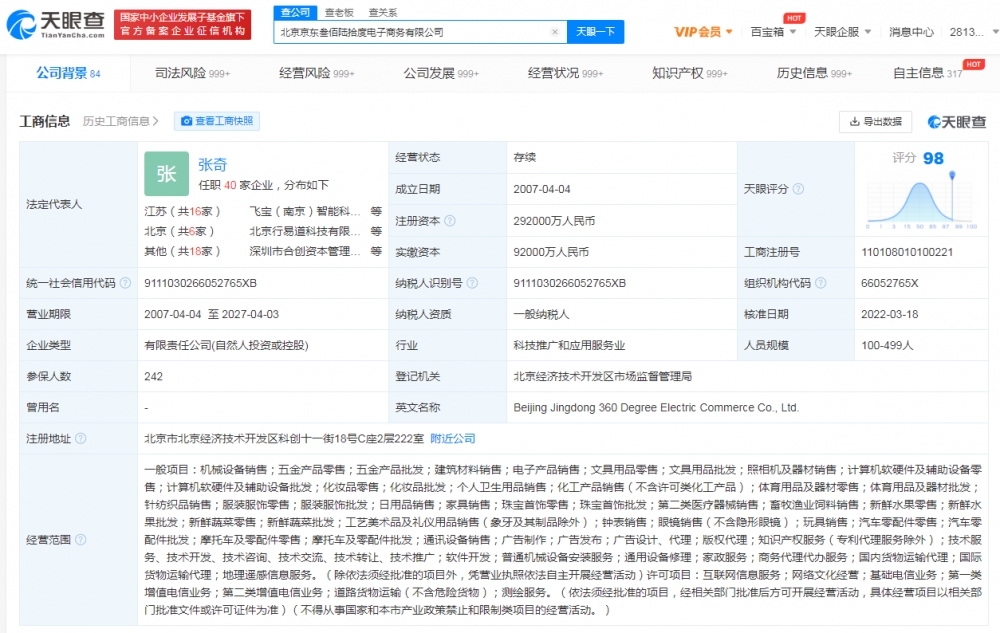Switch to 查老板 search tab

(x=339, y=12)
